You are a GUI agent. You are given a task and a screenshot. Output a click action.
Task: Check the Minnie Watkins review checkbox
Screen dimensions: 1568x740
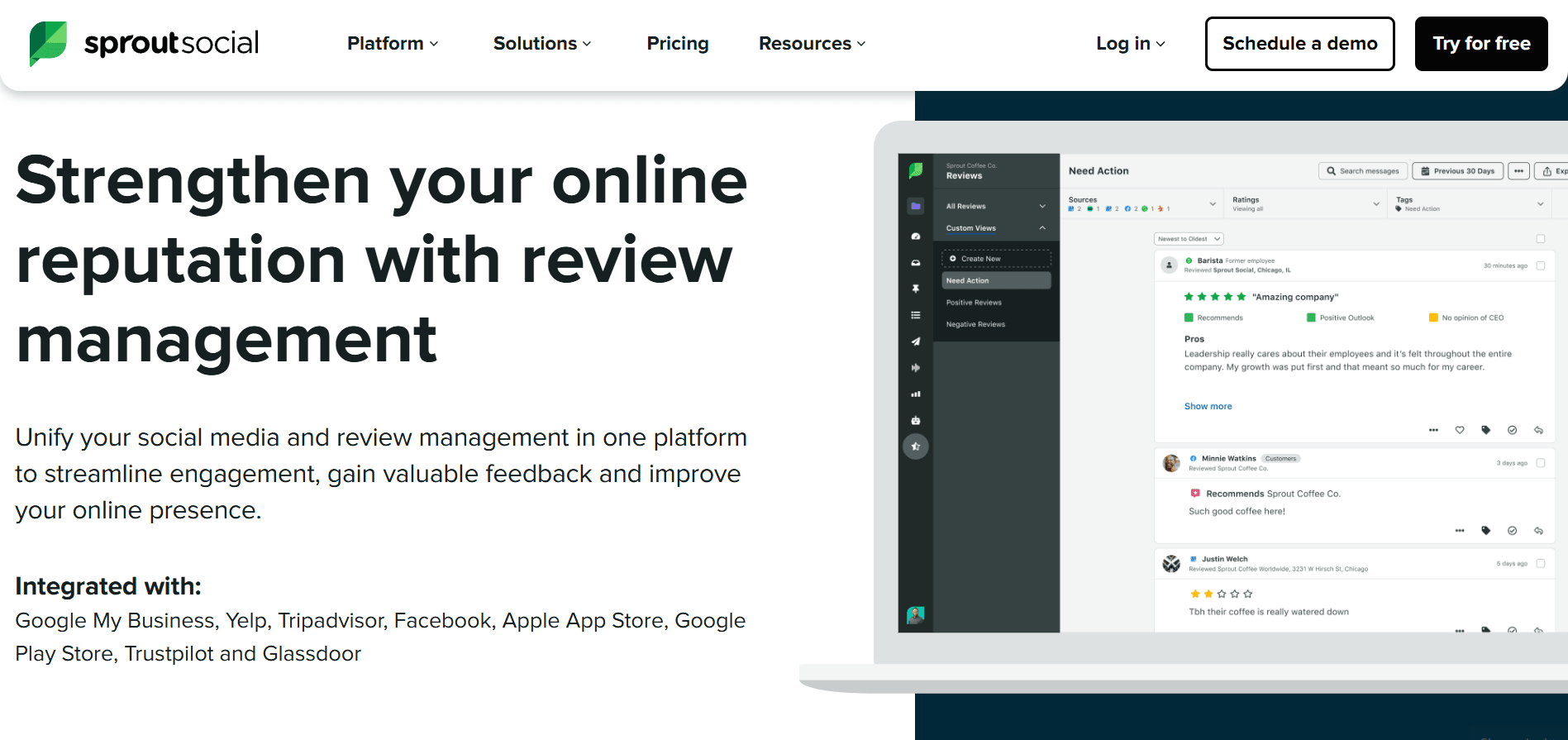[1541, 463]
